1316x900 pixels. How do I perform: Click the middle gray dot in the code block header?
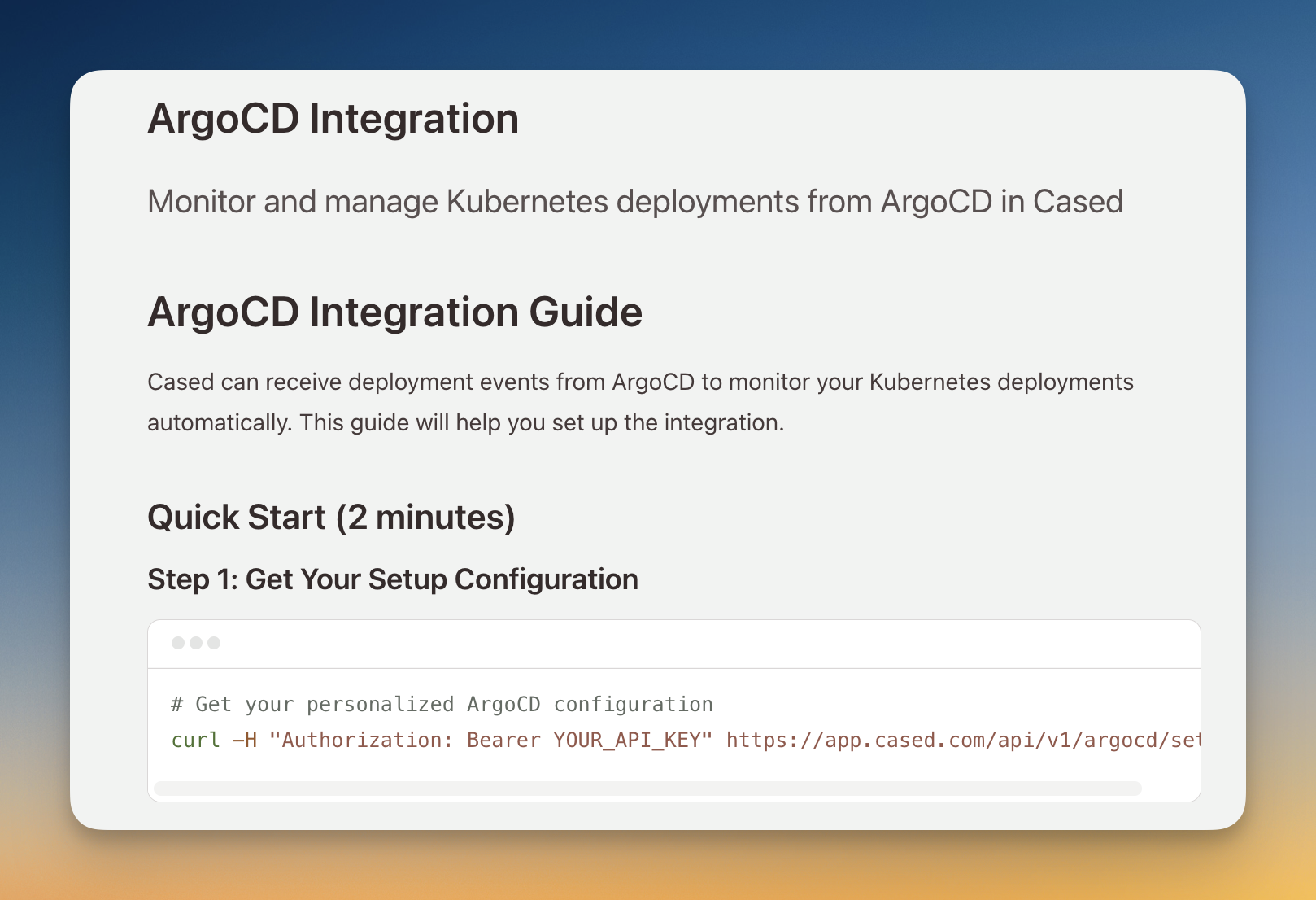(x=196, y=643)
